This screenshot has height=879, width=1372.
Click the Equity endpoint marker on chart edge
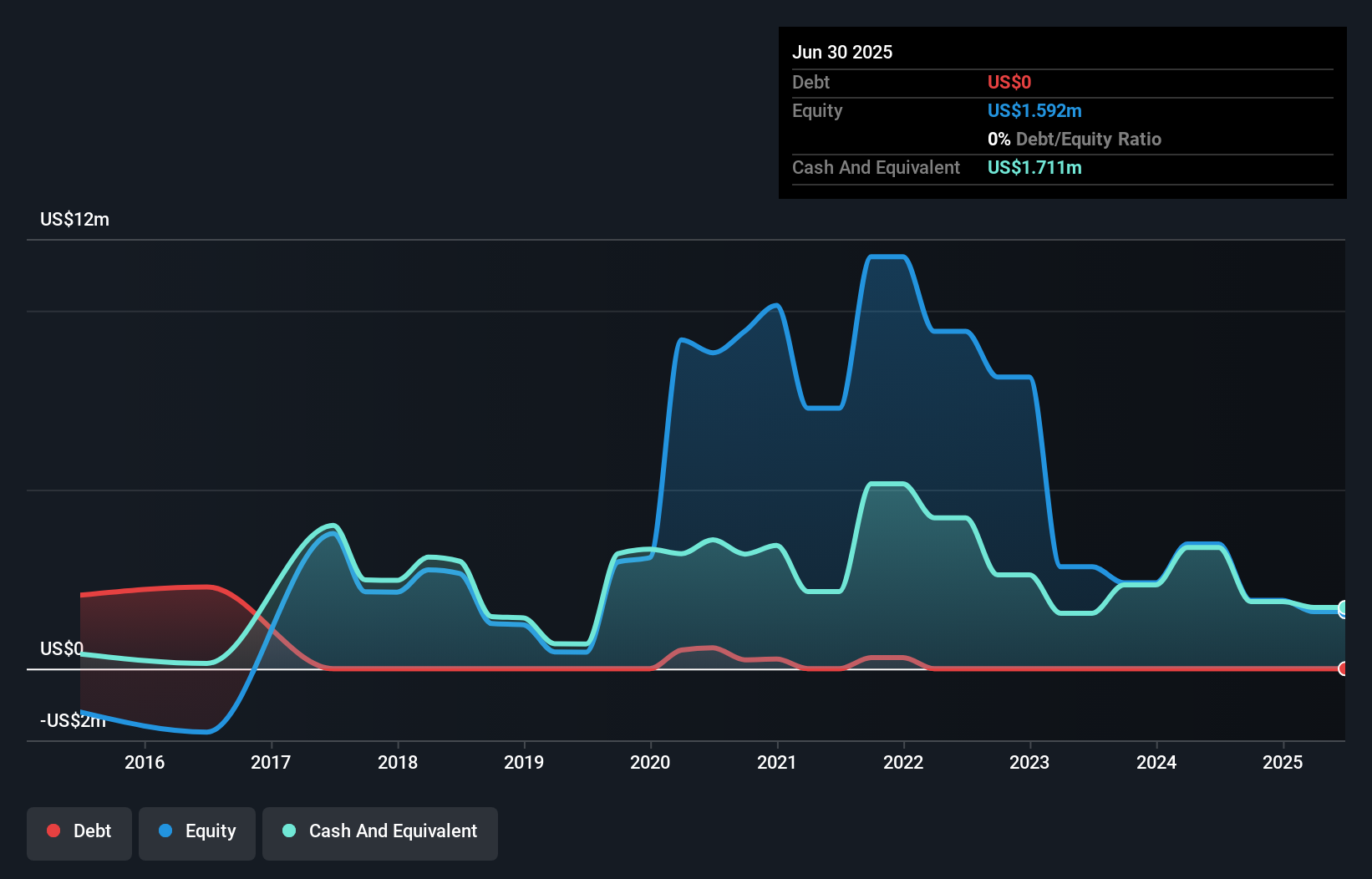click(1343, 610)
